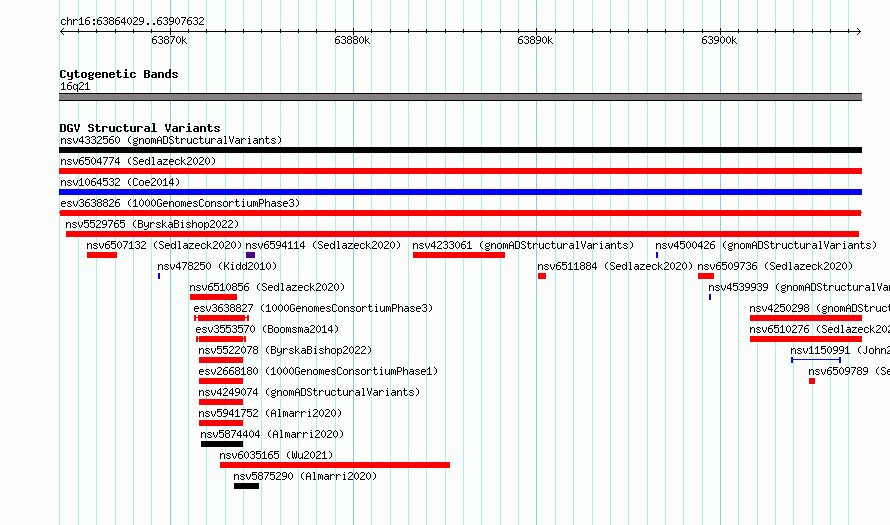The height and width of the screenshot is (525, 890).
Task: Click the gray 16q21 cytogenetic band
Action: 460,97
